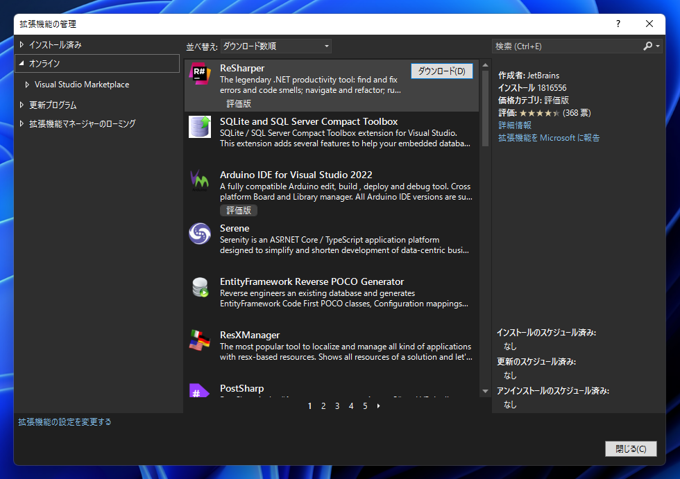Screen dimensions: 680x479
Task: Click the PostSharp purple icon
Action: (x=199, y=390)
